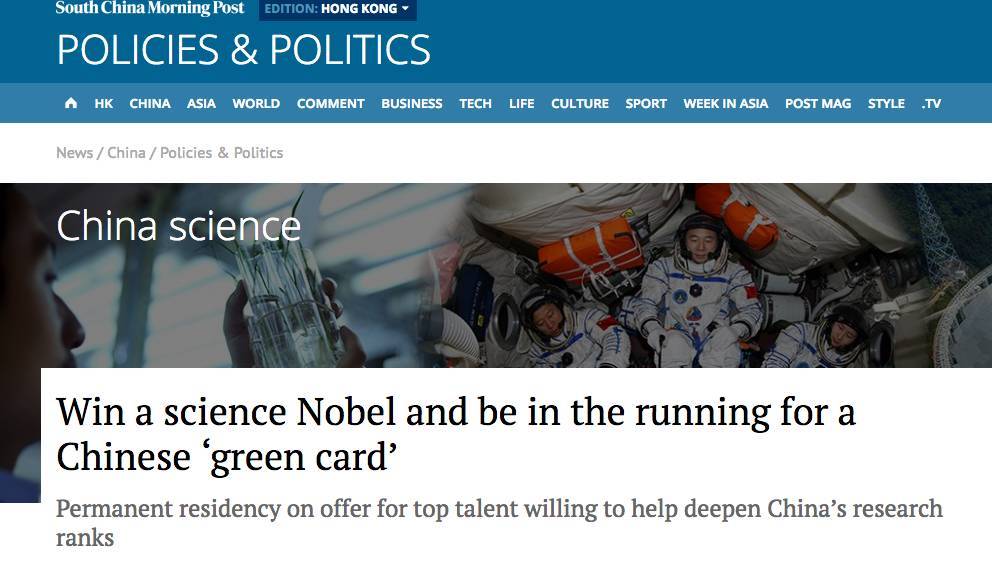Click the home icon in navigation bar
The height and width of the screenshot is (562, 992).
coord(70,103)
